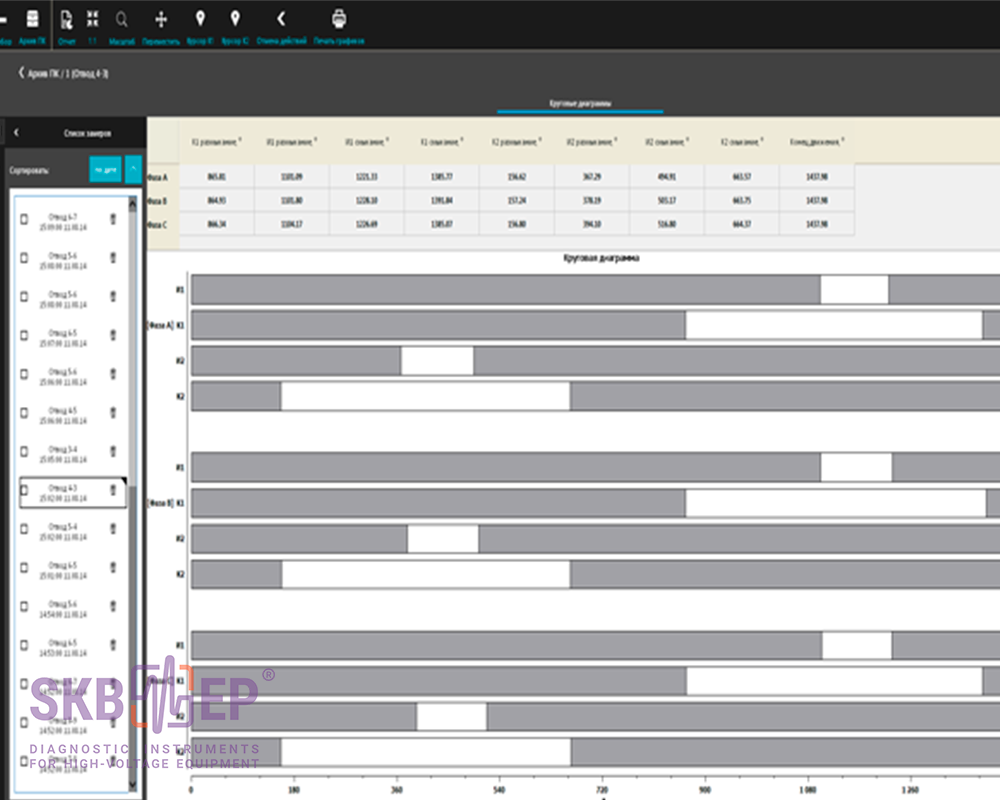Print charts using the printer icon
1000x800 pixels.
(x=339, y=19)
